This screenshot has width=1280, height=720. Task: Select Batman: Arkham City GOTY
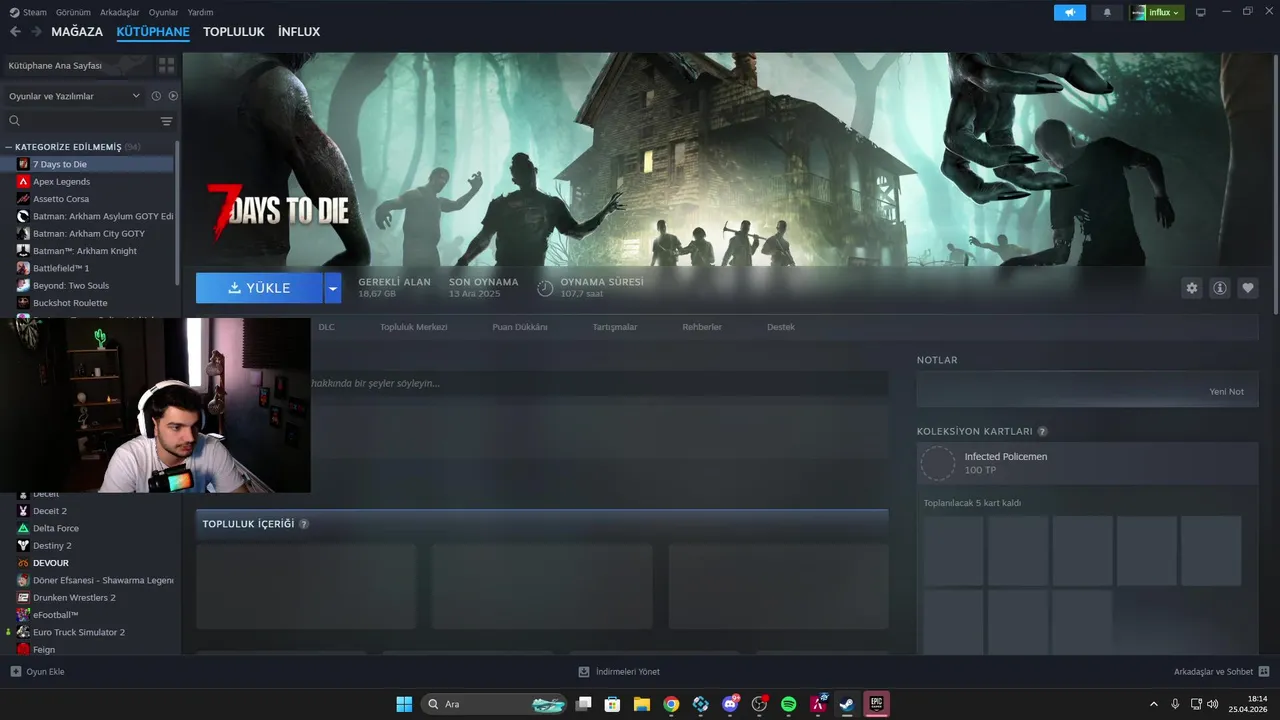click(90, 233)
